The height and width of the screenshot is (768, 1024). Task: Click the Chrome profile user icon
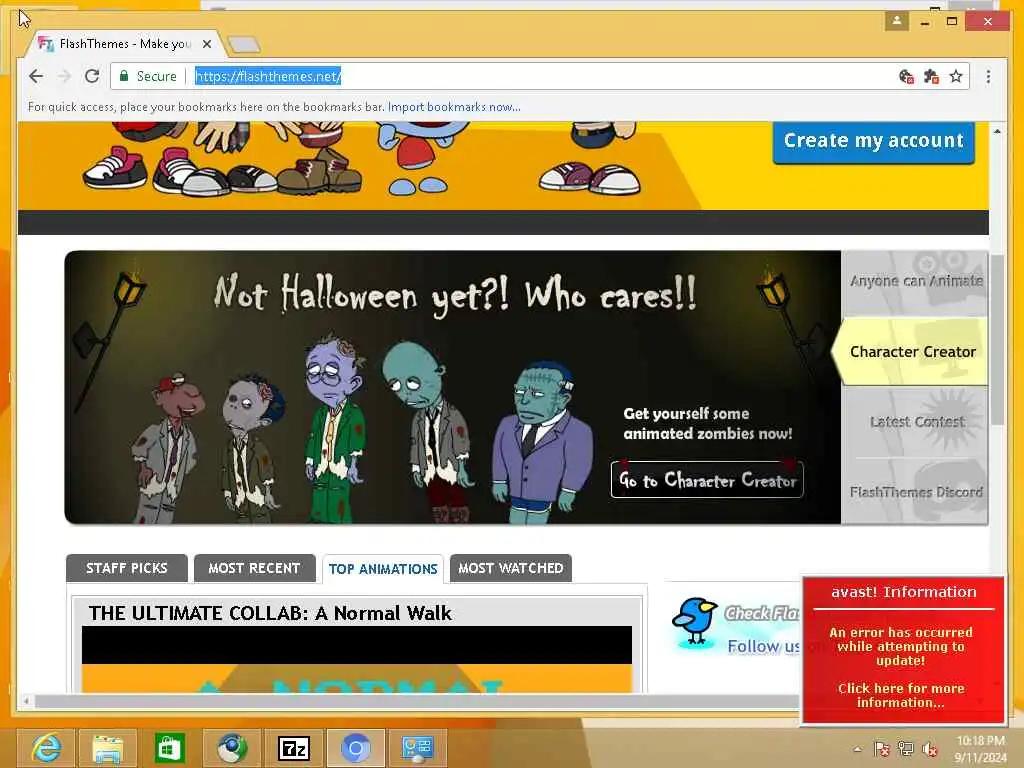[897, 21]
